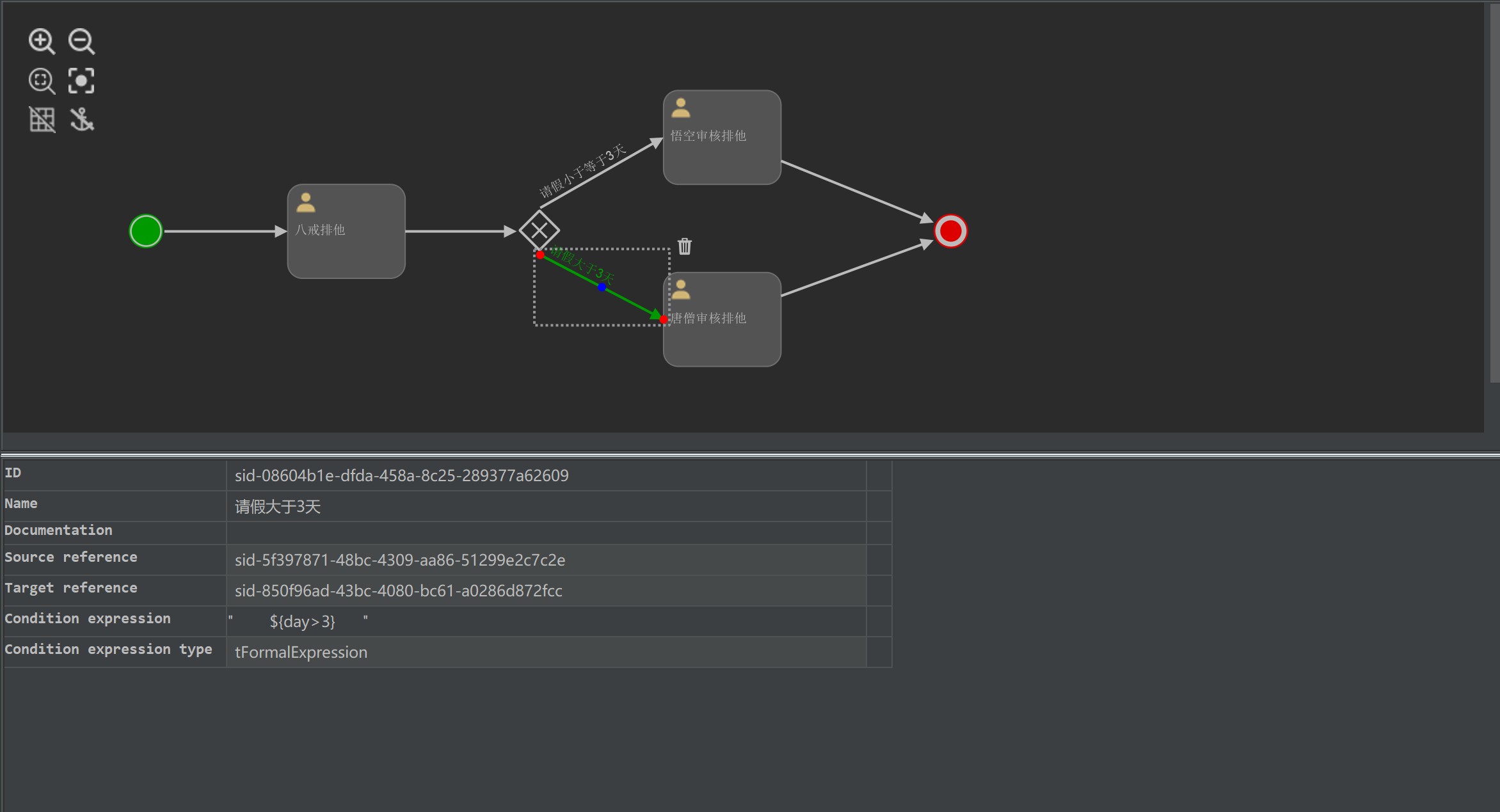This screenshot has width=1500, height=812.
Task: Select flow arrow from start to 八戒排他
Action: pos(225,231)
